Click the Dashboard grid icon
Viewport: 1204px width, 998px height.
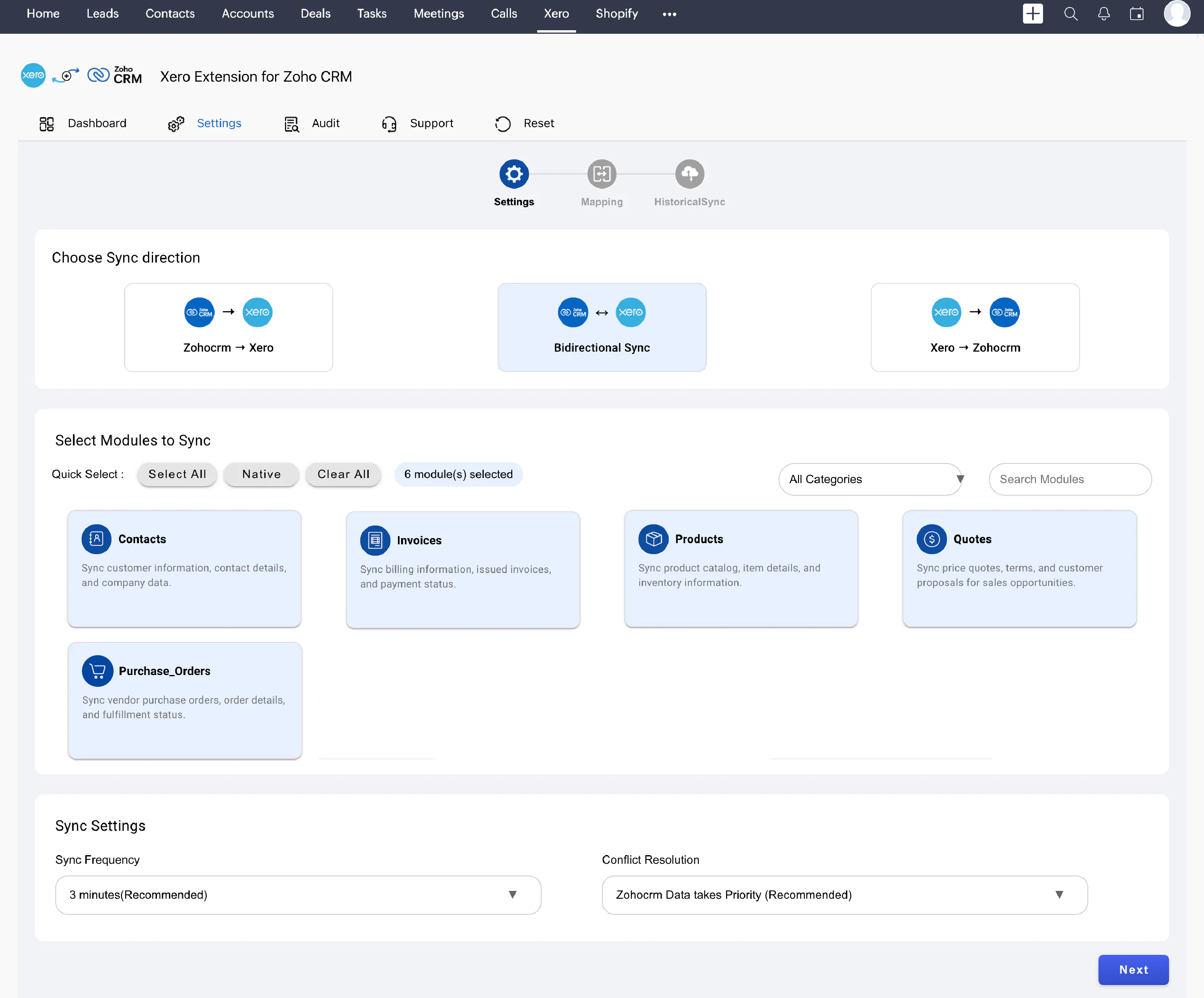[46, 124]
